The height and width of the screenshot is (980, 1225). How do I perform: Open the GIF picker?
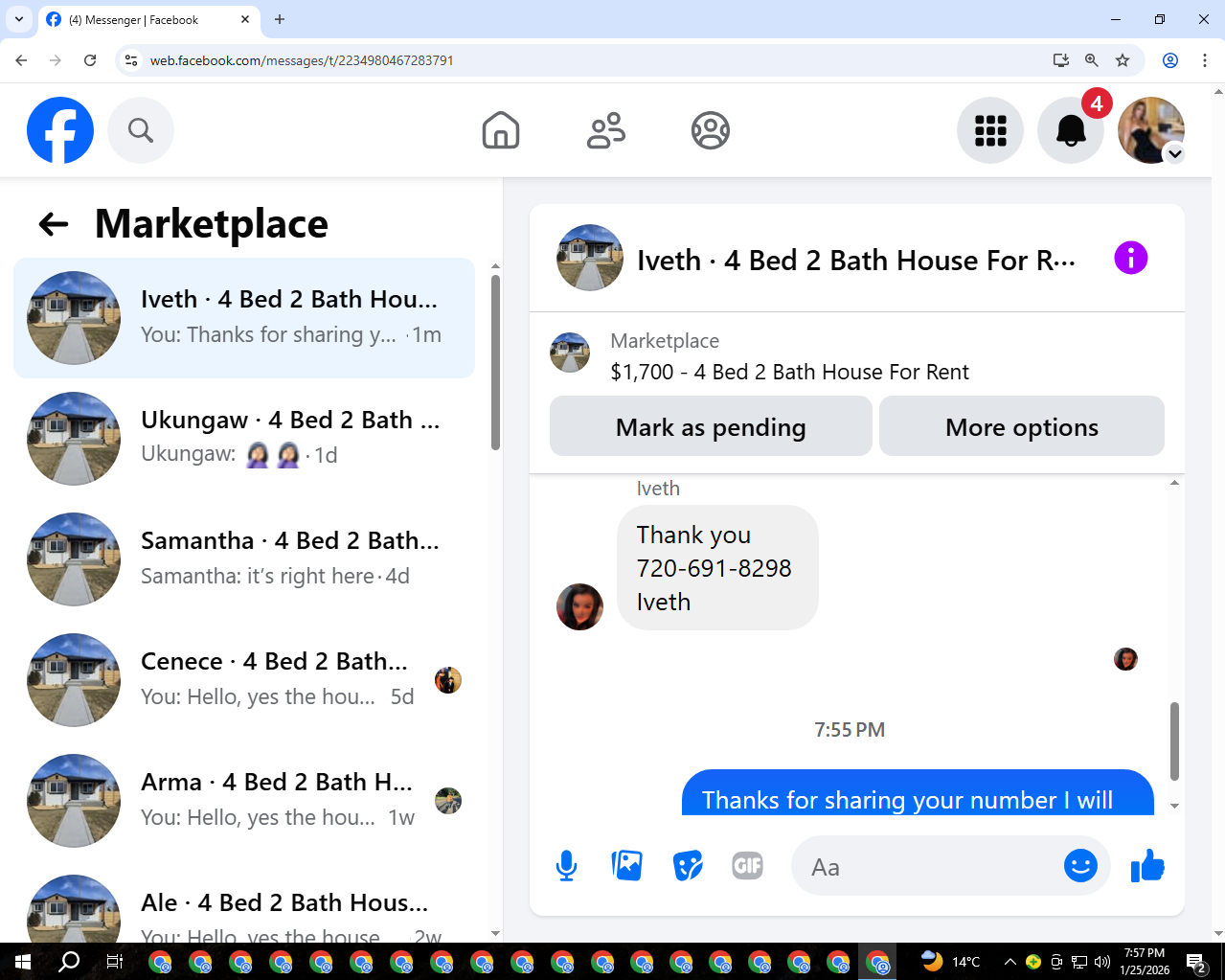(x=748, y=866)
